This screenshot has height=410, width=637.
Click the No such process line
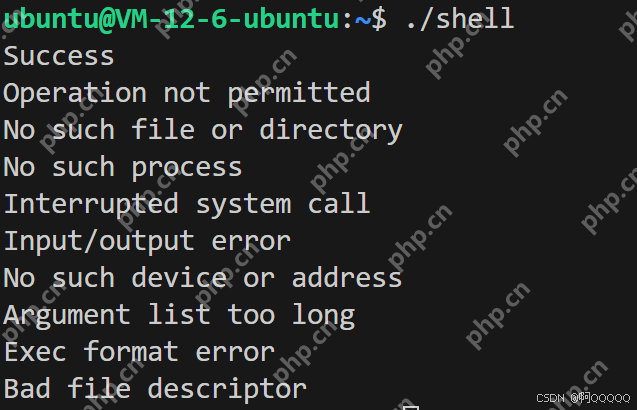(123, 168)
